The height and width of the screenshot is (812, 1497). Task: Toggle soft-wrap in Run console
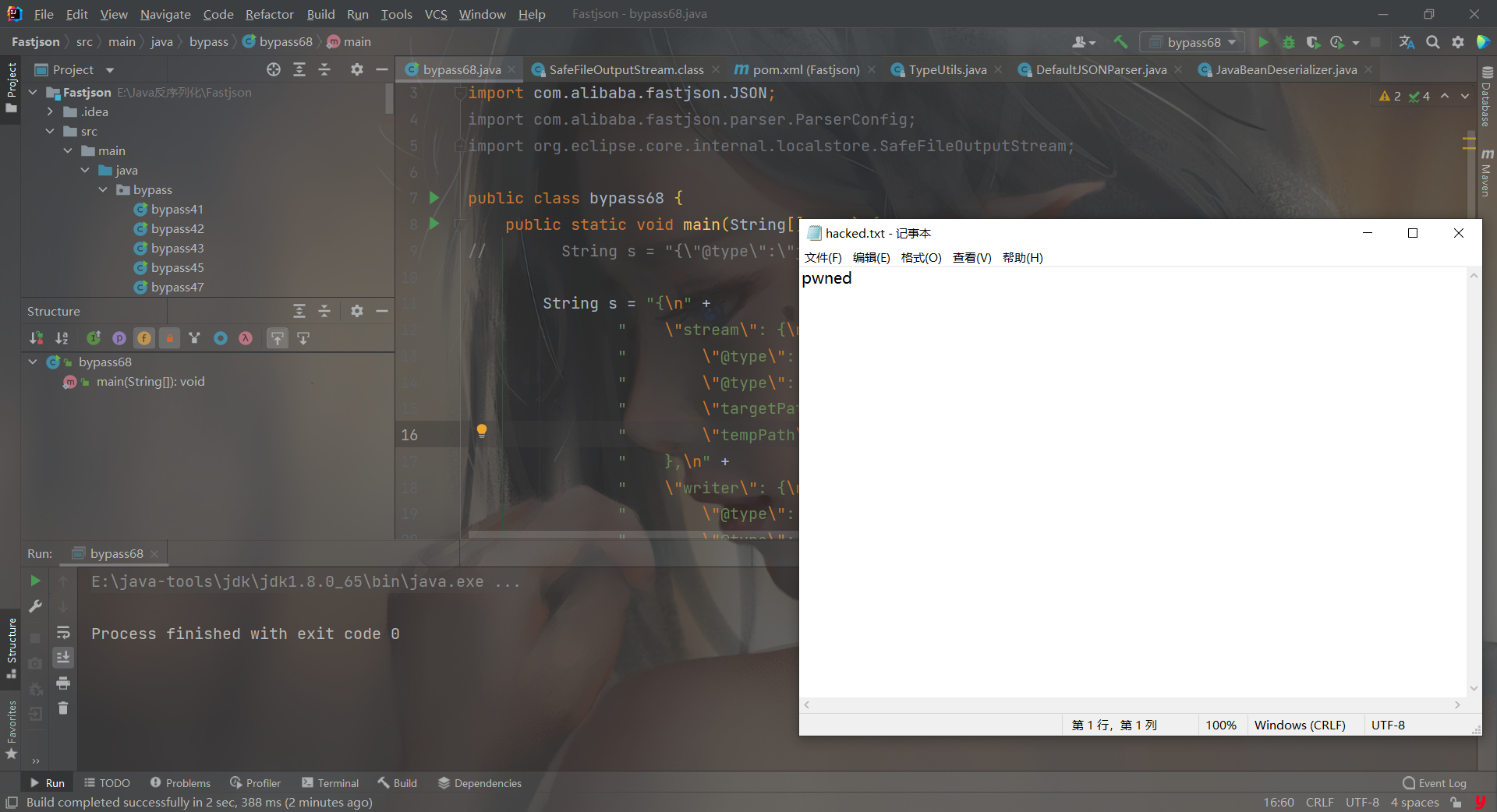coord(63,632)
